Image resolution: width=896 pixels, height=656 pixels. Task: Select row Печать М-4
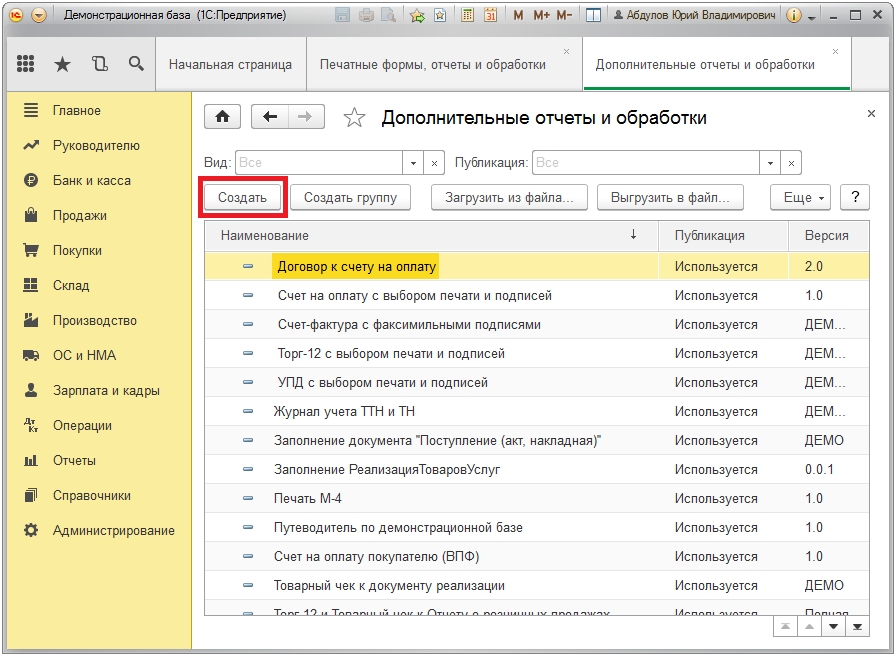[x=308, y=498]
